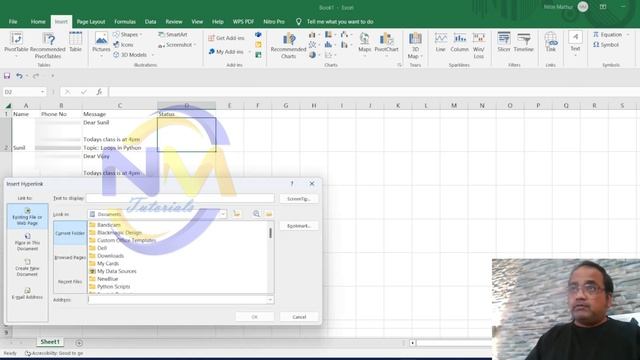Image resolution: width=640 pixels, height=360 pixels.
Task: Open the Shapes gallery
Action: (128, 35)
